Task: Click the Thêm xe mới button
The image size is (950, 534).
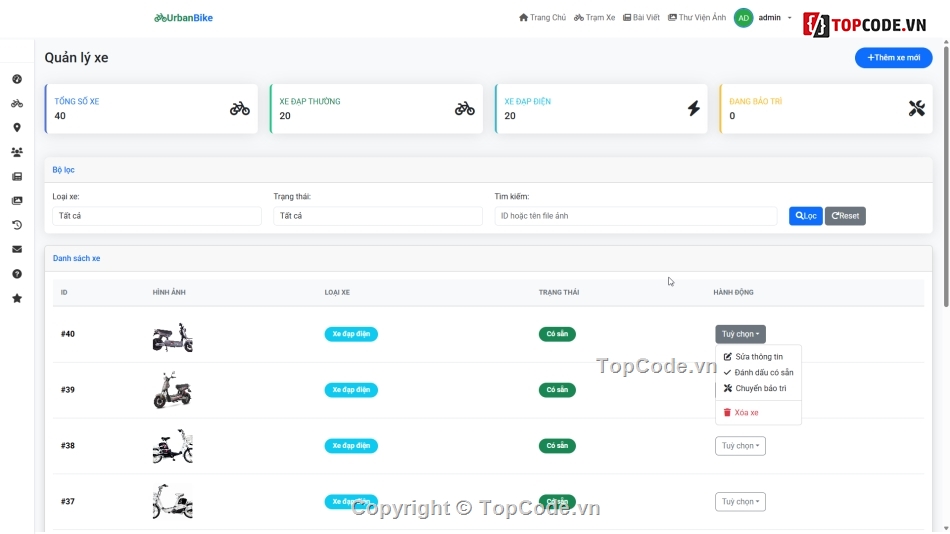Action: [893, 58]
